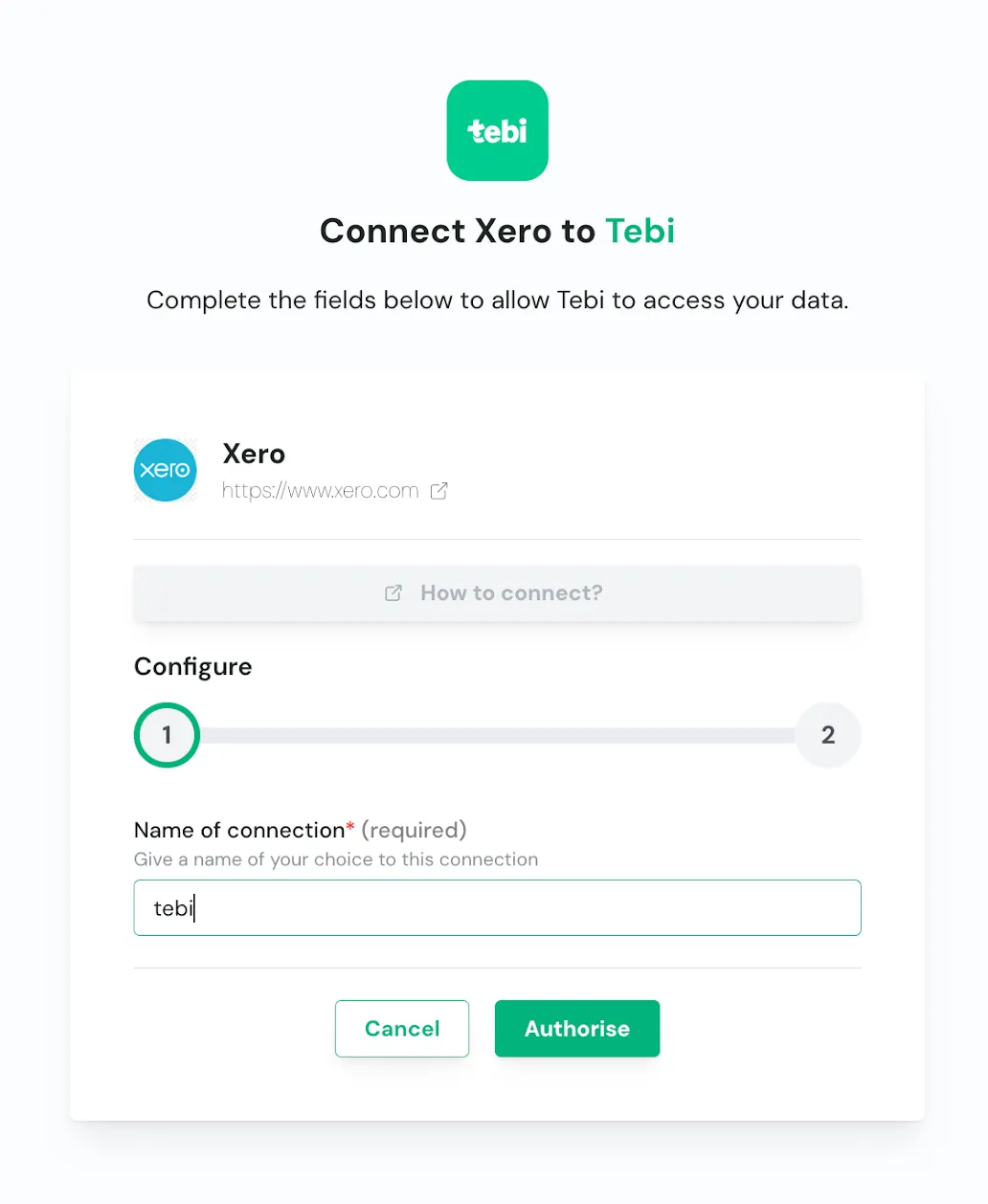Click the Xero app name title

[254, 454]
